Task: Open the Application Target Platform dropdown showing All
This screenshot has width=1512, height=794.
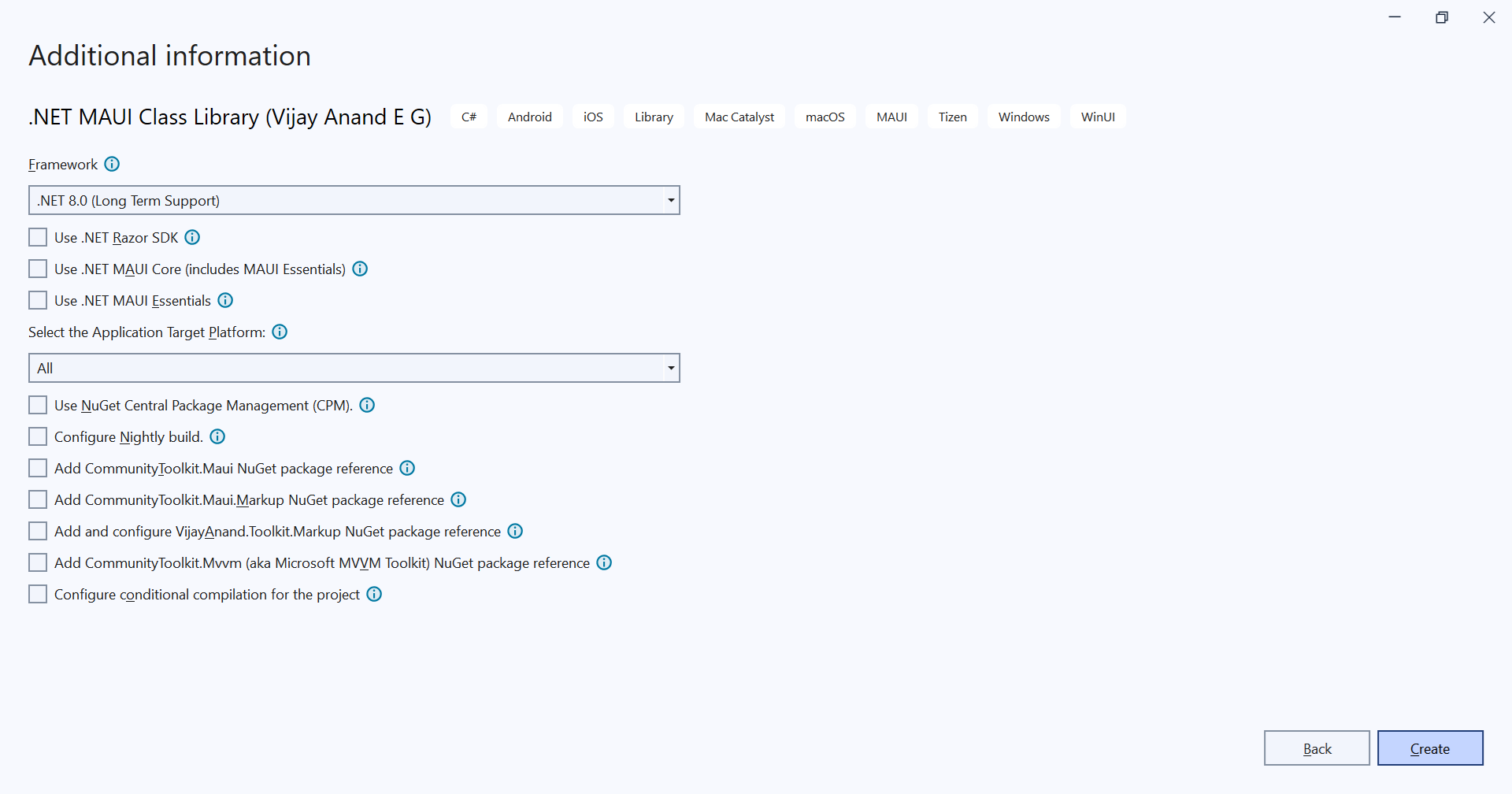Action: point(354,368)
